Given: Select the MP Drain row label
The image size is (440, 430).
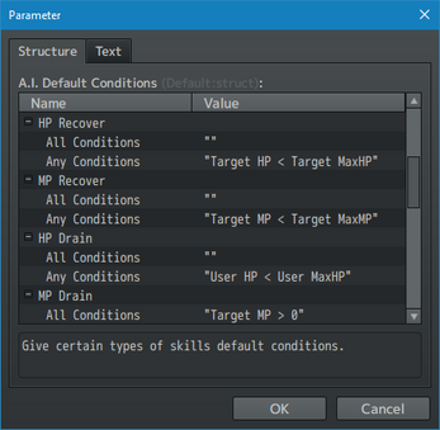Looking at the screenshot, I should click(65, 296).
